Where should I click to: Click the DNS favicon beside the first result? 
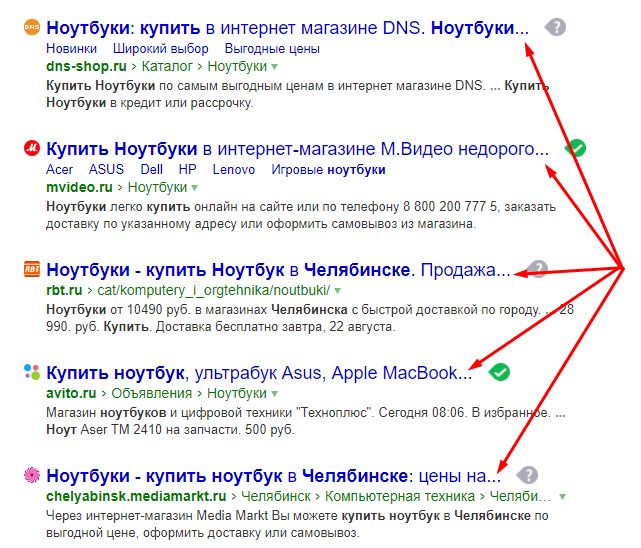pyautogui.click(x=32, y=27)
